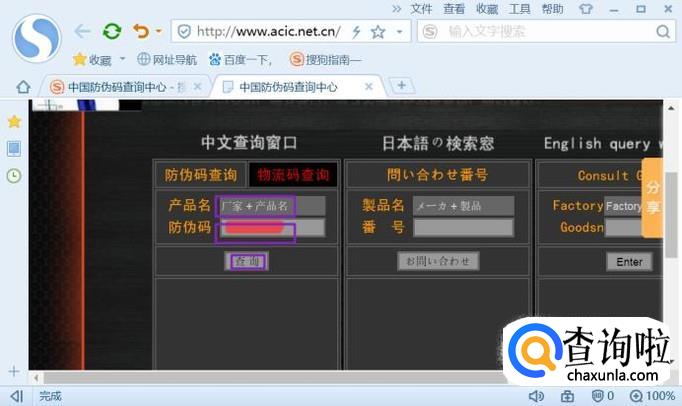Bookmark page with star icon in address bar
Screen dimensions: 682x406
pyautogui.click(x=378, y=31)
